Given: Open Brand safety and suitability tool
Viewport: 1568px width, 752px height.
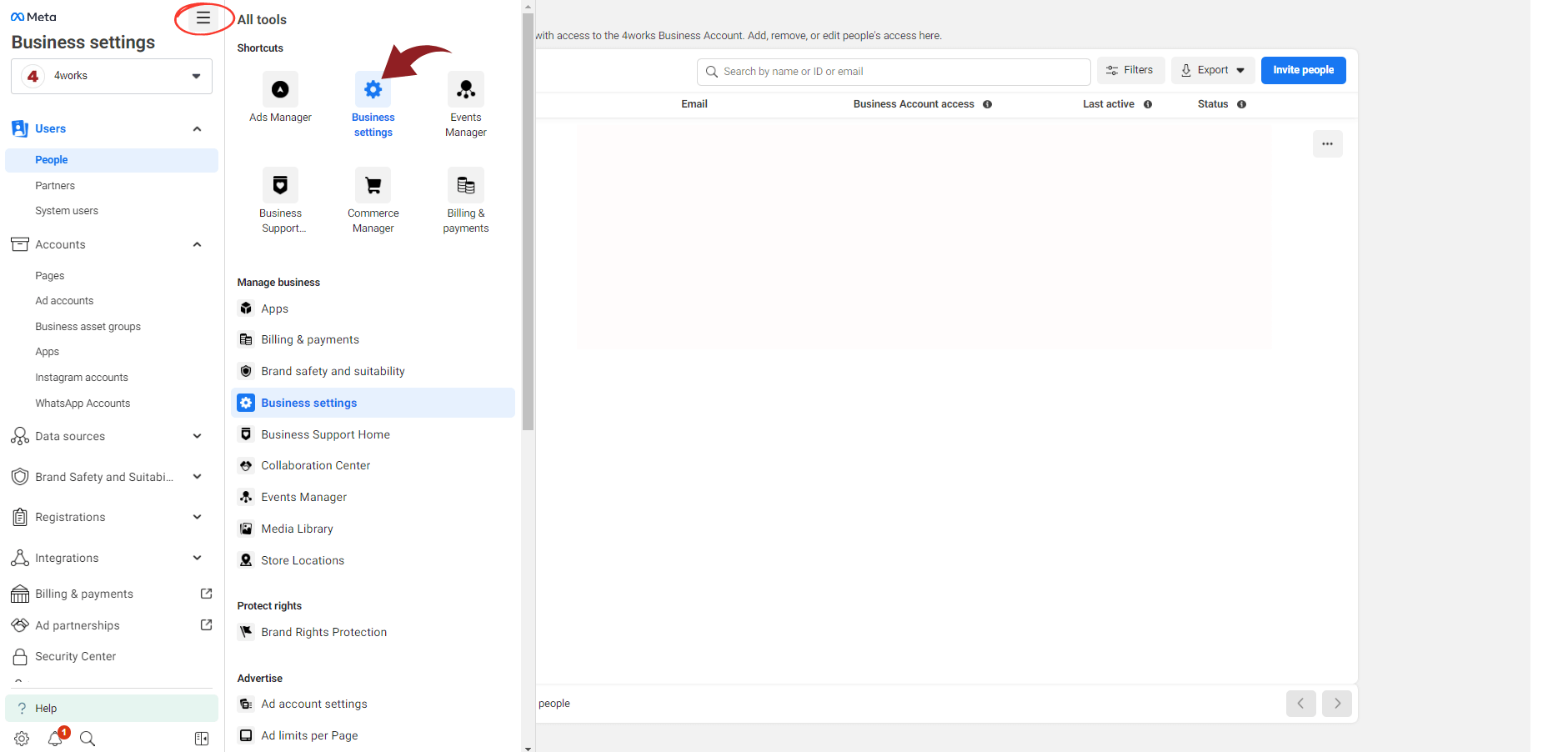Looking at the screenshot, I should [373, 371].
